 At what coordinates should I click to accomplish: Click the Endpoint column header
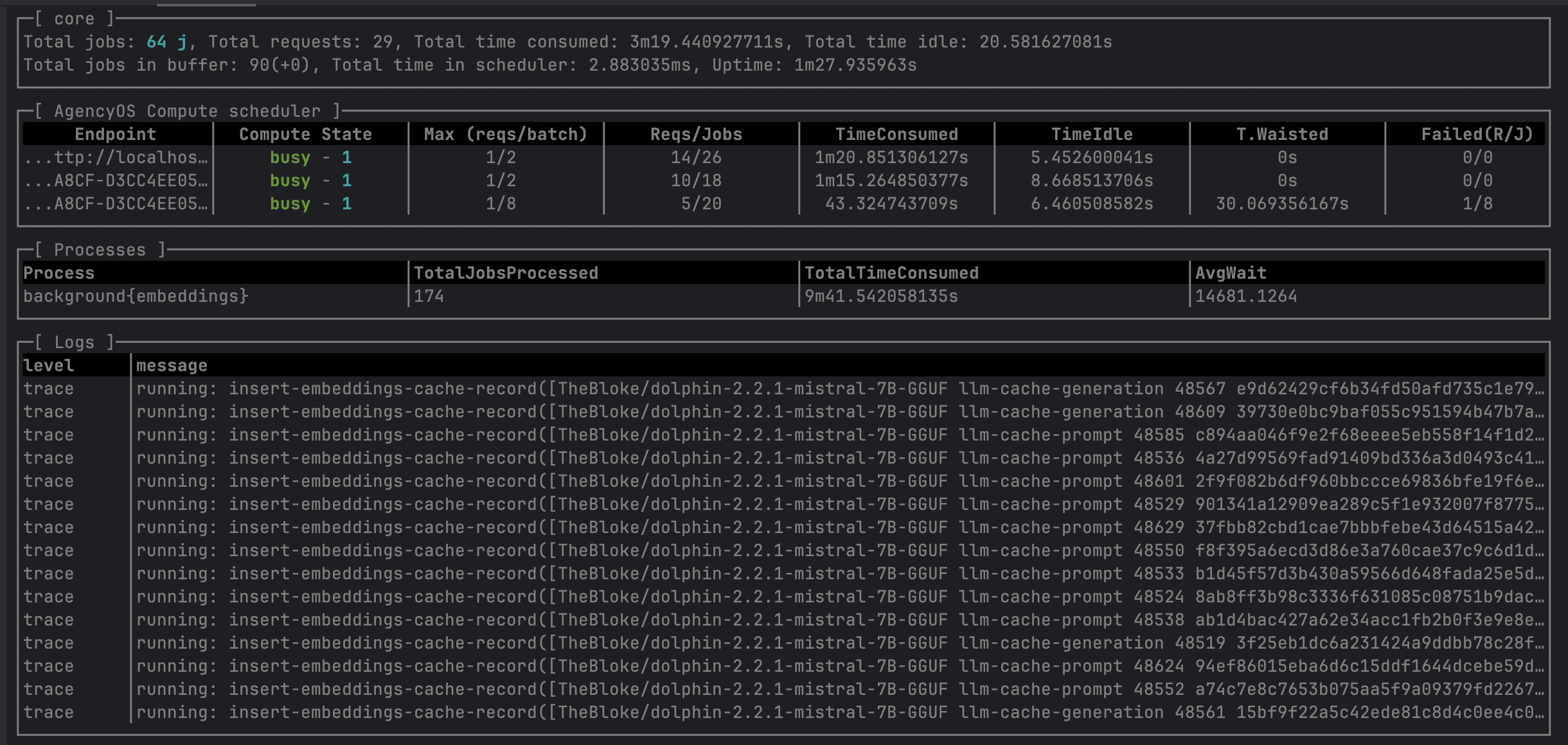point(116,134)
